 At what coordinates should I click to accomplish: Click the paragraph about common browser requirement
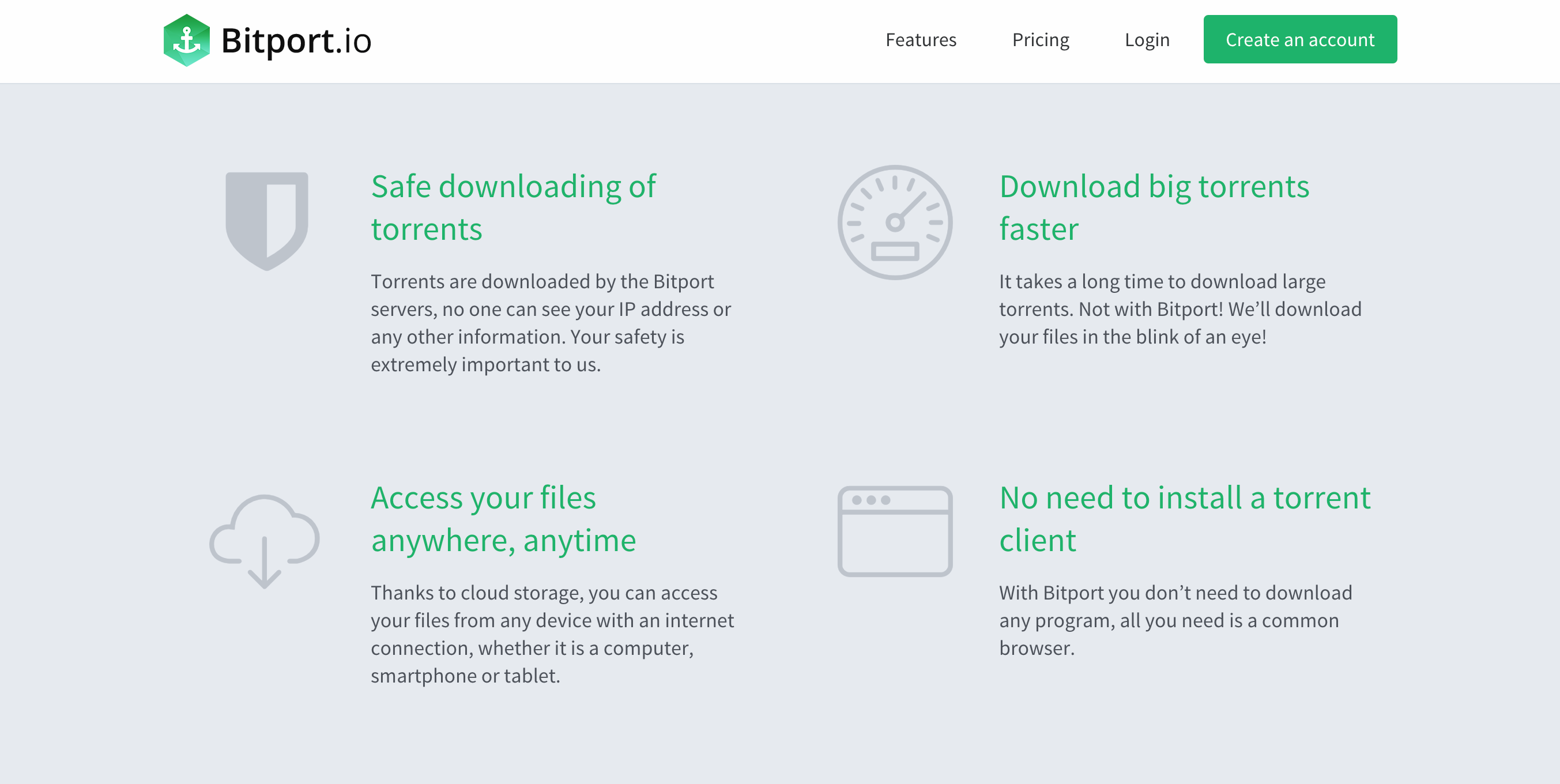(1175, 620)
